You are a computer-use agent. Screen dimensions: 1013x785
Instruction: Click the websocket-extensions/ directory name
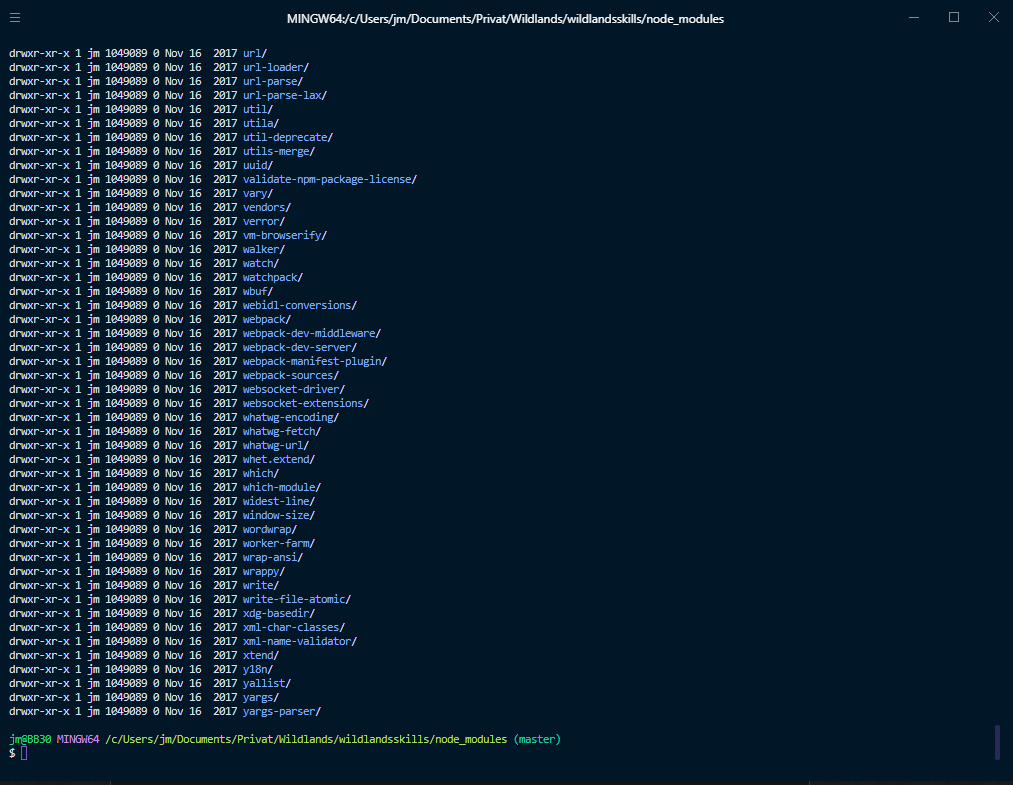coord(306,403)
